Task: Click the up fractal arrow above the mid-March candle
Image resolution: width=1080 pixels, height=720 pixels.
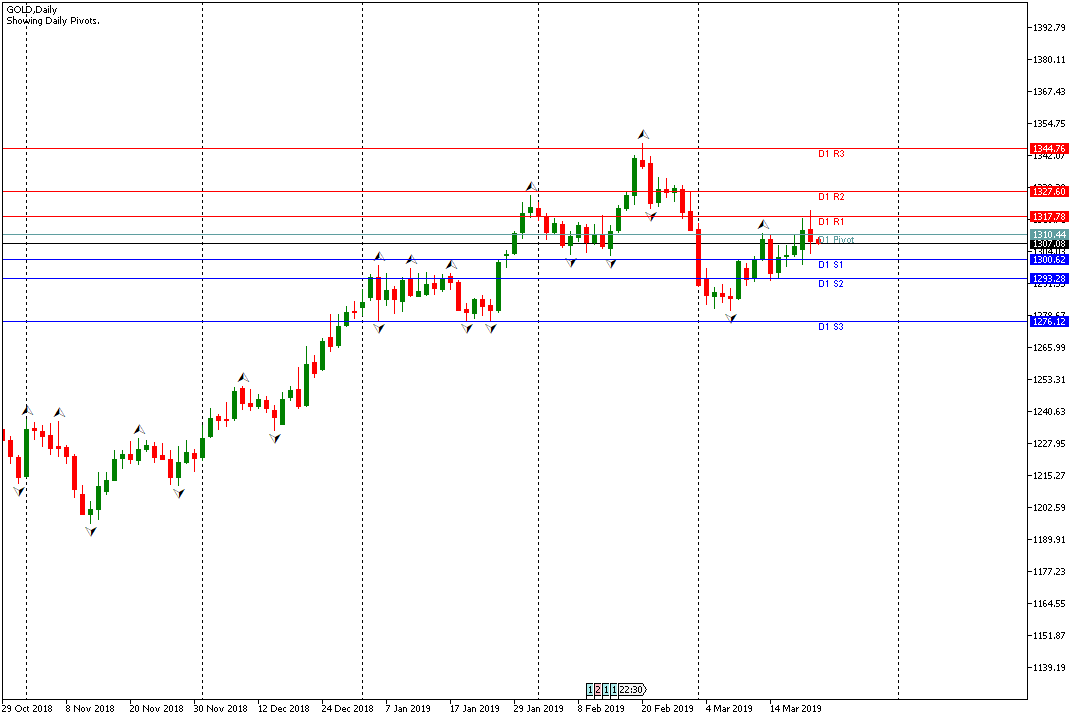Action: 763,224
